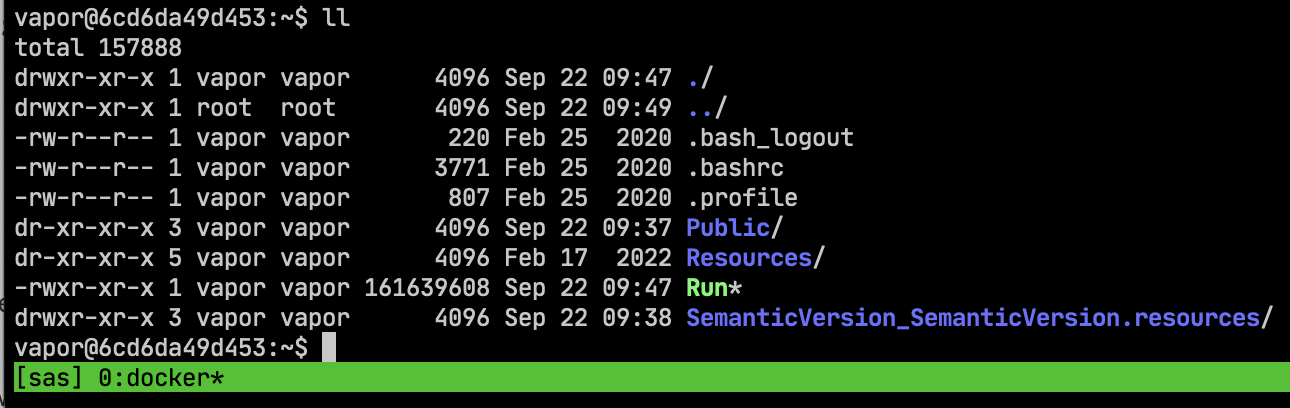Click the permissions -rwxr-xr-x of Run
Image resolution: width=1290 pixels, height=408 pixels.
(84, 288)
